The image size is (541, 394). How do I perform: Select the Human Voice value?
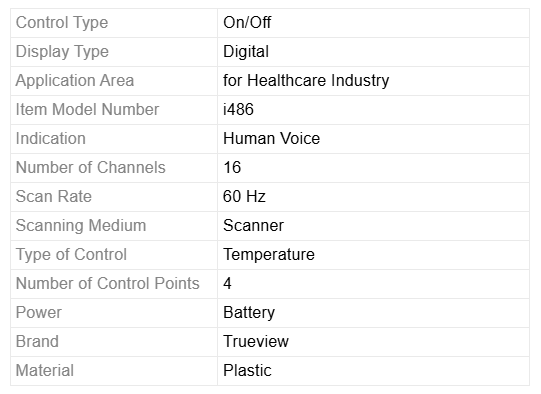coord(272,139)
